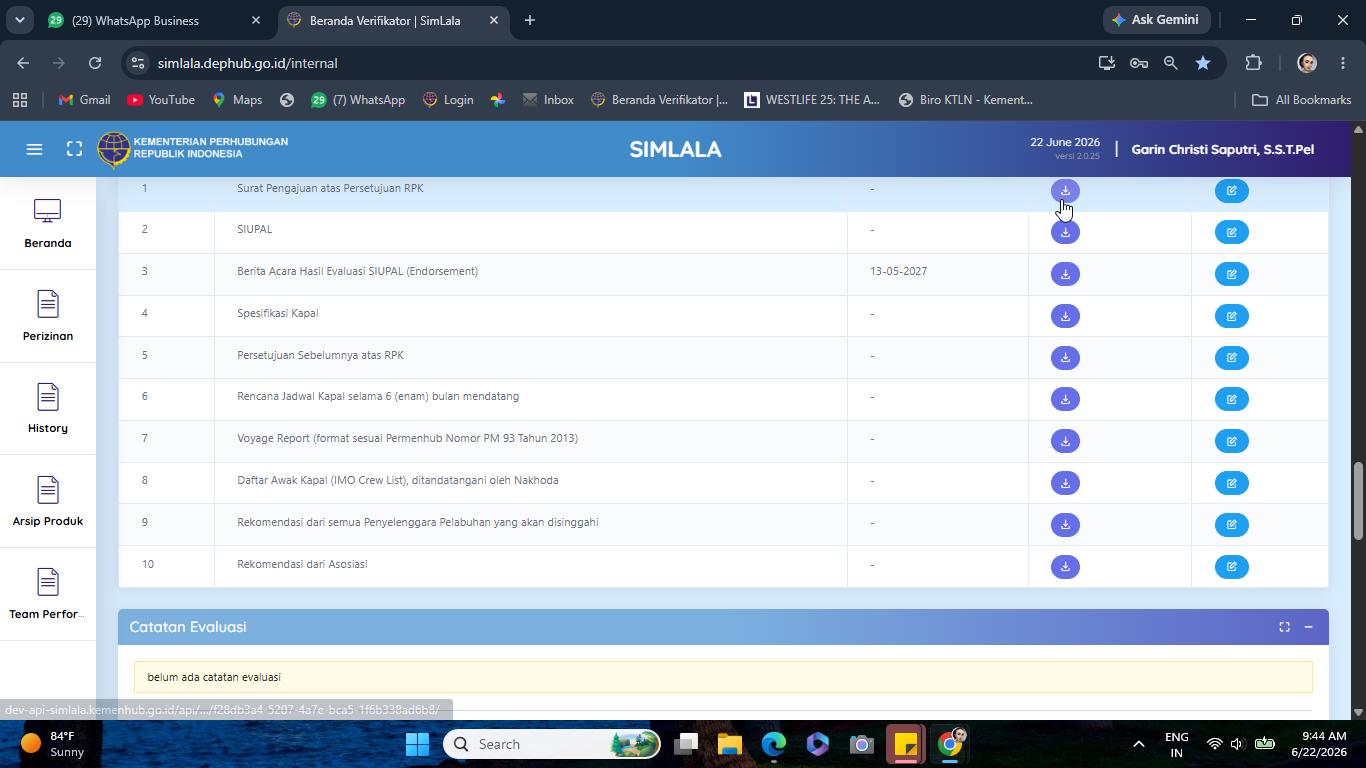The width and height of the screenshot is (1366, 768).
Task: Toggle the hamburger sidebar menu
Action: click(x=34, y=149)
